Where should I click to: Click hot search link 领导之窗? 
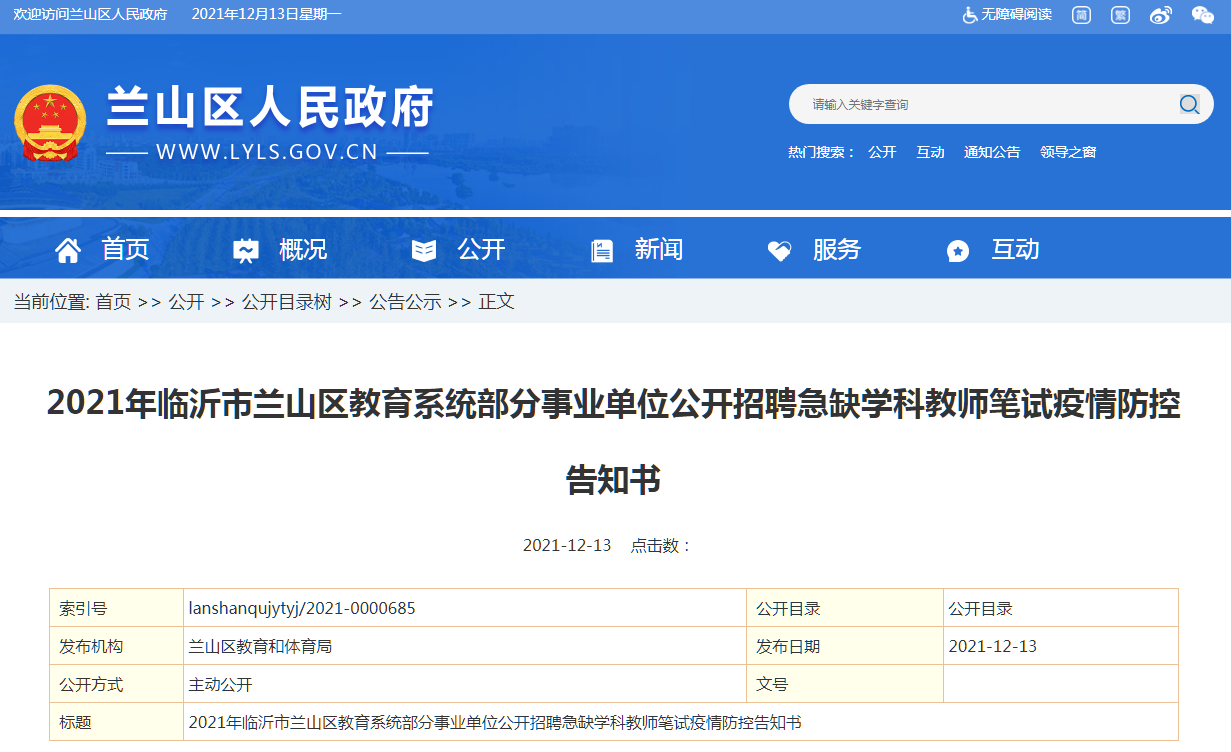coord(1068,152)
